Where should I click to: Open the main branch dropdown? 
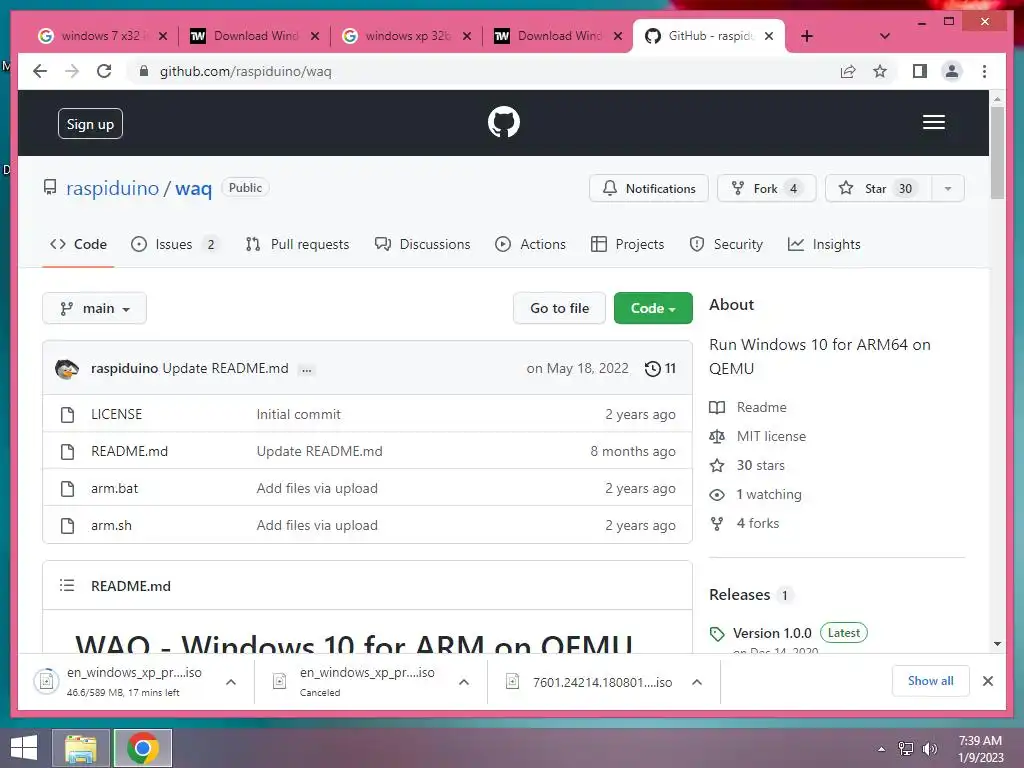[94, 308]
